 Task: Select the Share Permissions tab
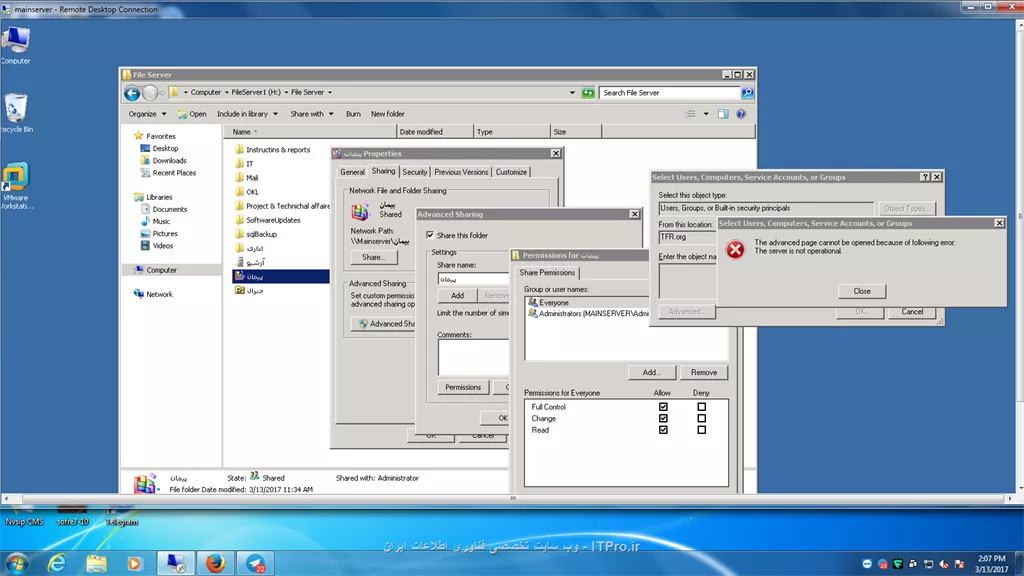coord(547,272)
